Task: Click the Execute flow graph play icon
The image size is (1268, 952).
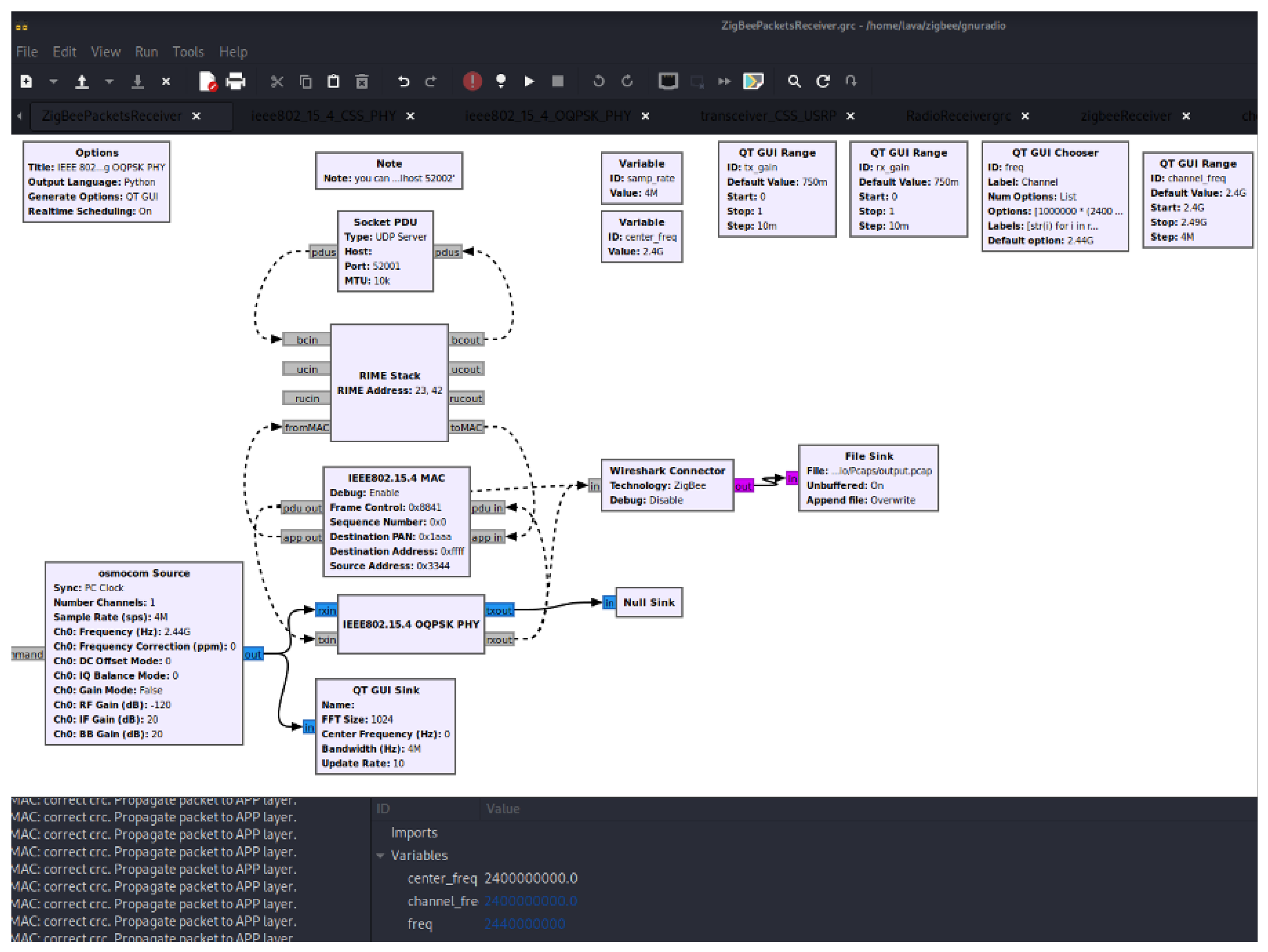Action: 529,81
